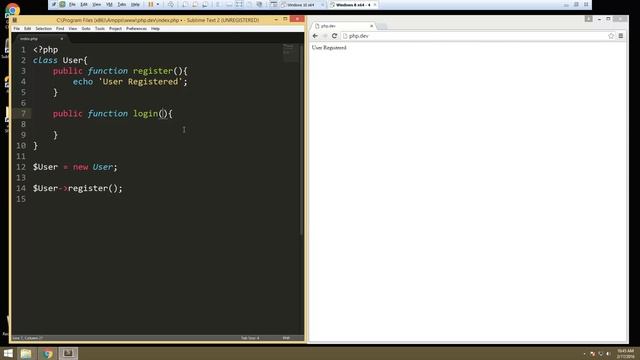
Task: Click the Chrome user profile icon
Action: pos(588,19)
